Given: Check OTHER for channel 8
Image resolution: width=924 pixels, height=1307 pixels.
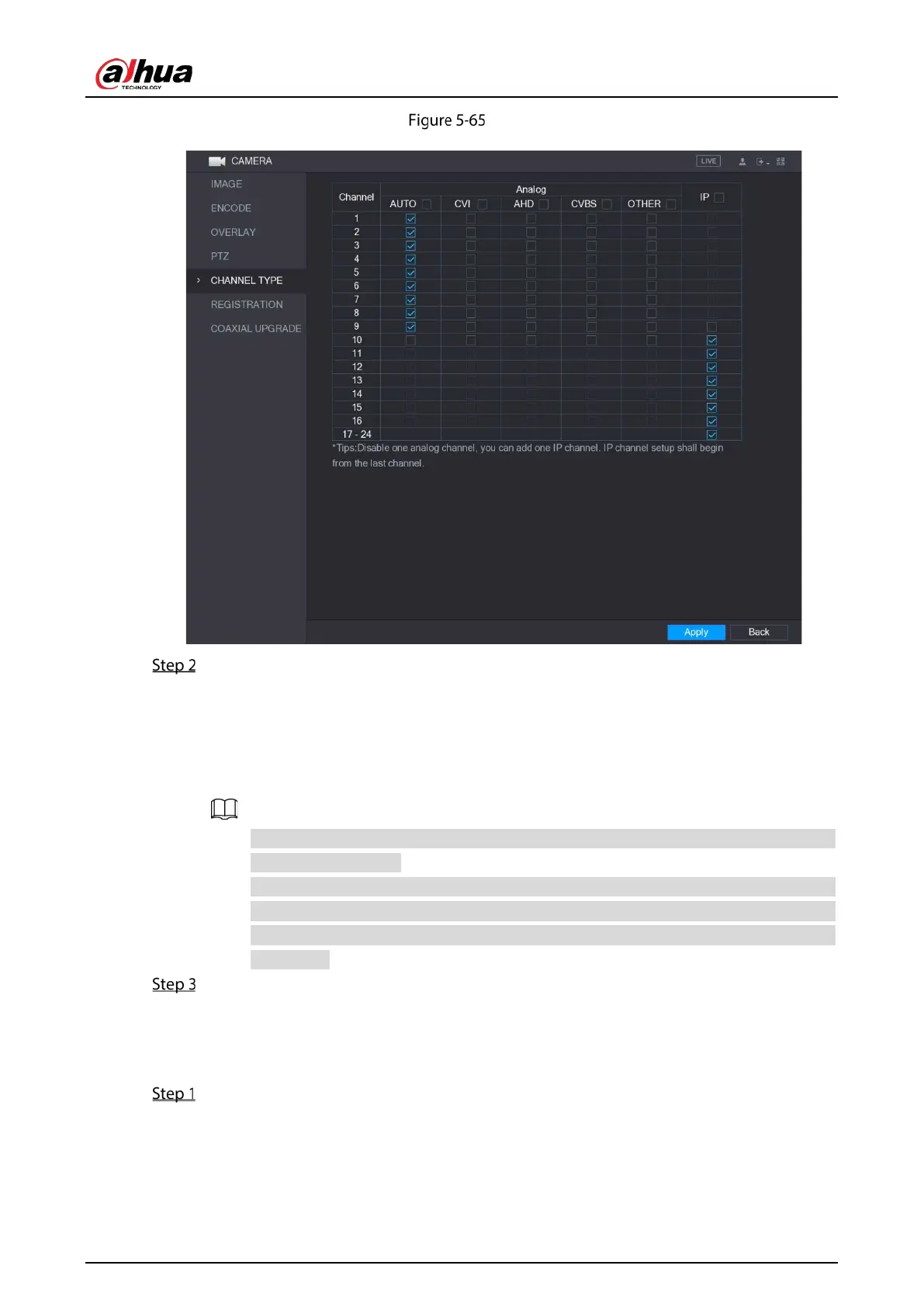Looking at the screenshot, I should (x=652, y=313).
